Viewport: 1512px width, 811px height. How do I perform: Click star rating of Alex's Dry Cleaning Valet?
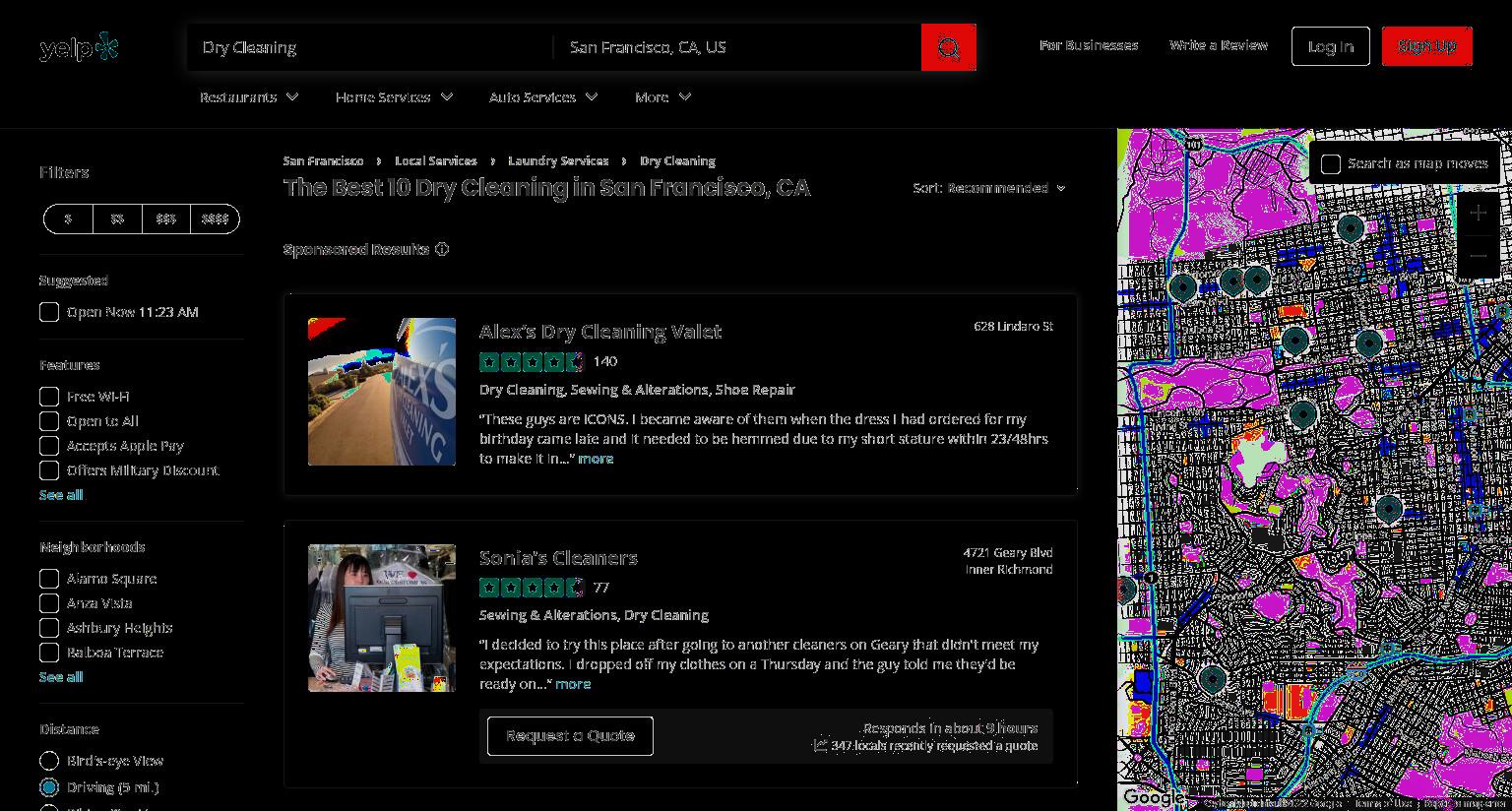coord(532,361)
